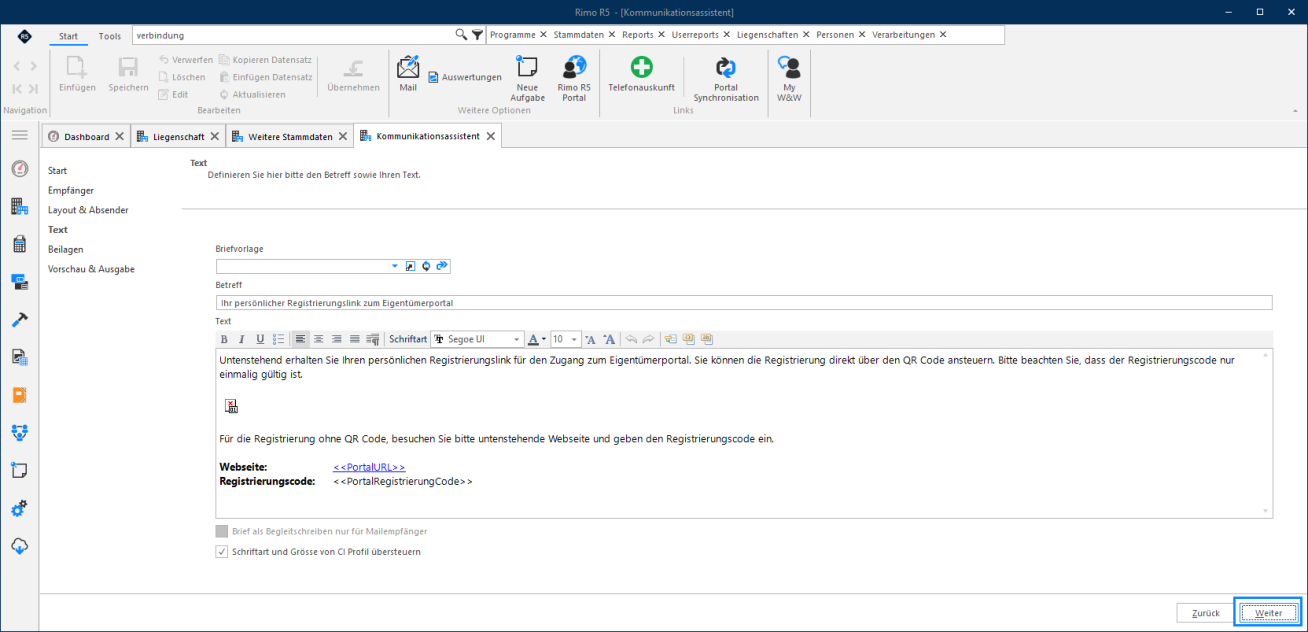The image size is (1308, 632).
Task: Open Rimo R5 Portal
Action: point(574,79)
